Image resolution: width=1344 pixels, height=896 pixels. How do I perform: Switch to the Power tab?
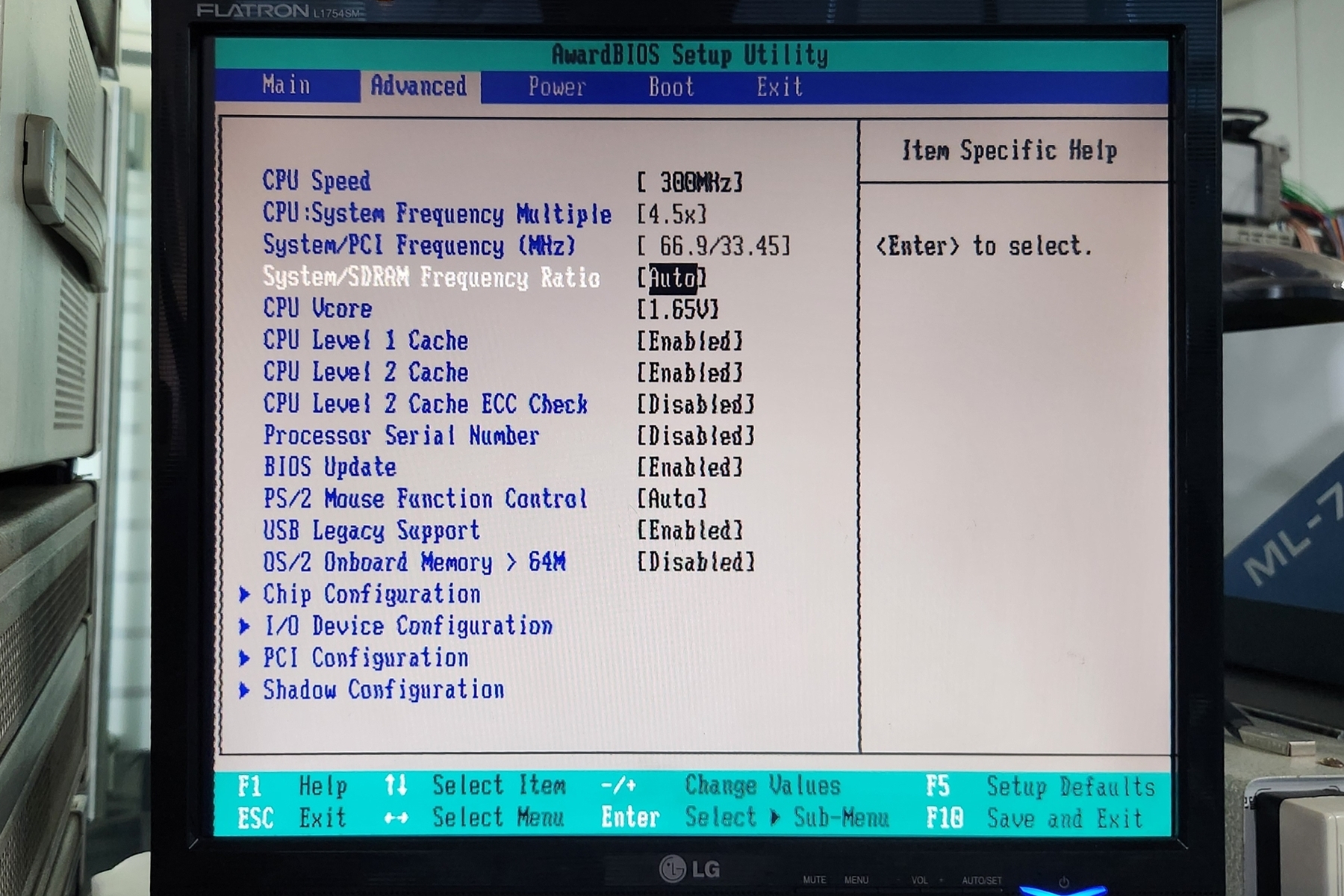(557, 87)
